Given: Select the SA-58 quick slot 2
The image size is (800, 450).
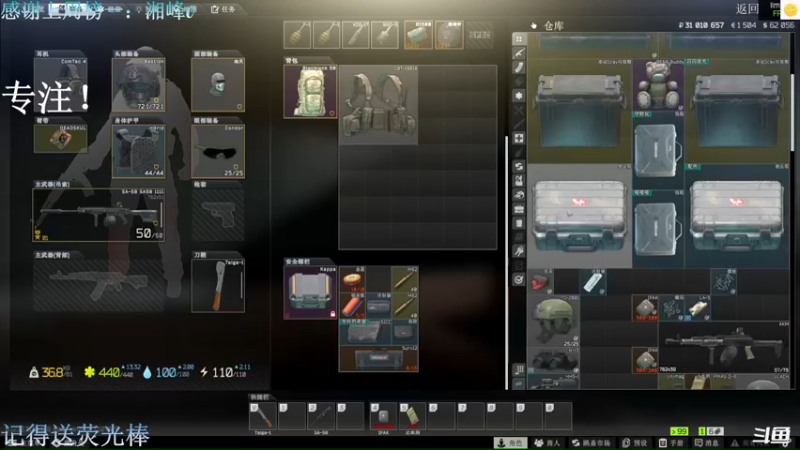Looking at the screenshot, I should coord(321,416).
